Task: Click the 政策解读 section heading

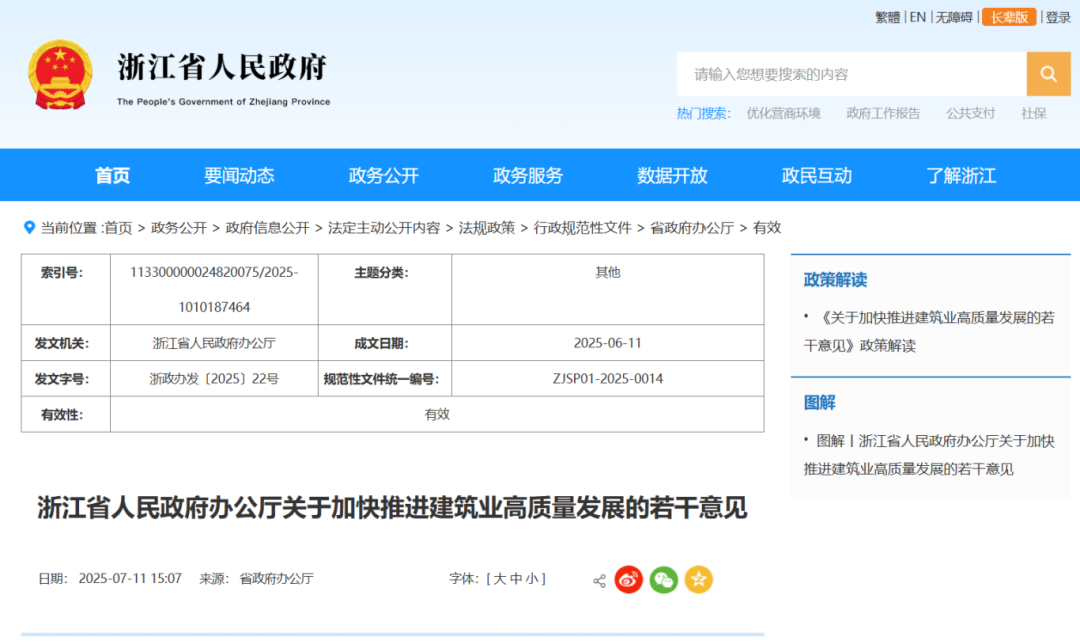Action: point(835,280)
